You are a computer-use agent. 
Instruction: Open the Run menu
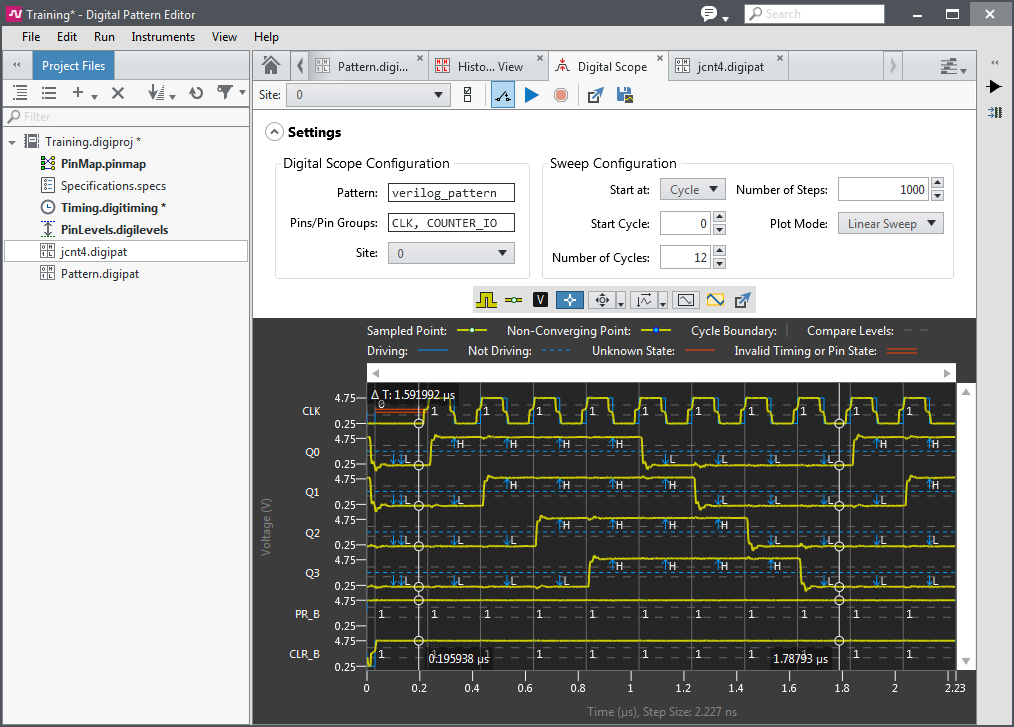pyautogui.click(x=104, y=37)
